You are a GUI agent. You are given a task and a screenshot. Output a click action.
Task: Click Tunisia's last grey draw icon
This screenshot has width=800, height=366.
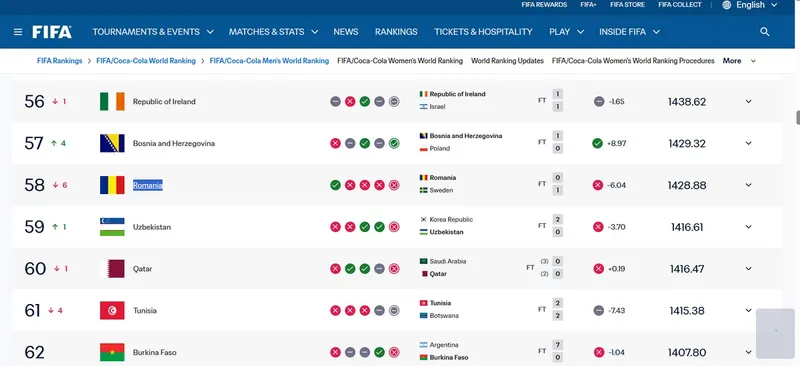point(394,310)
